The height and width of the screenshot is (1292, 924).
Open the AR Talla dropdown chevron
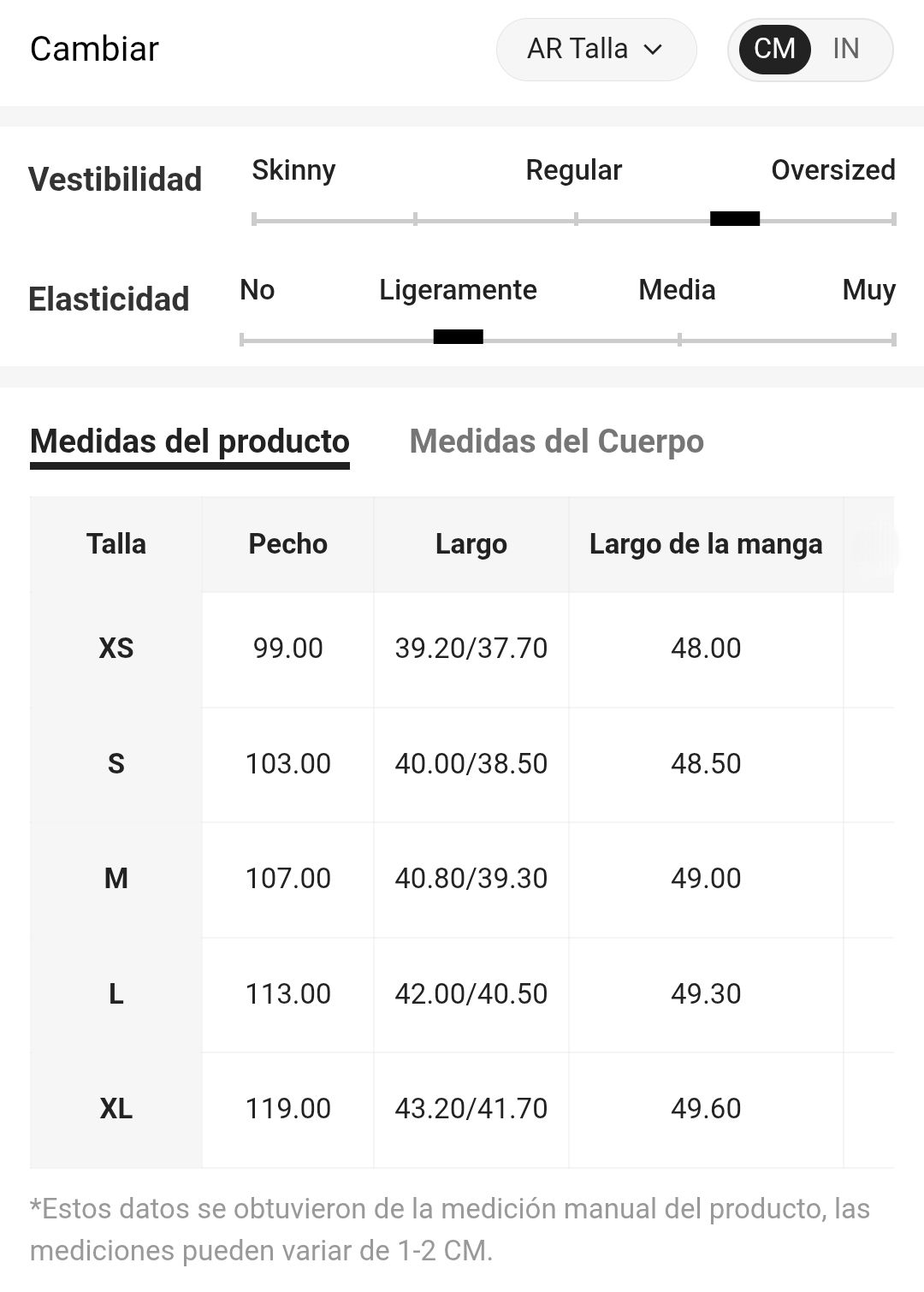point(653,50)
